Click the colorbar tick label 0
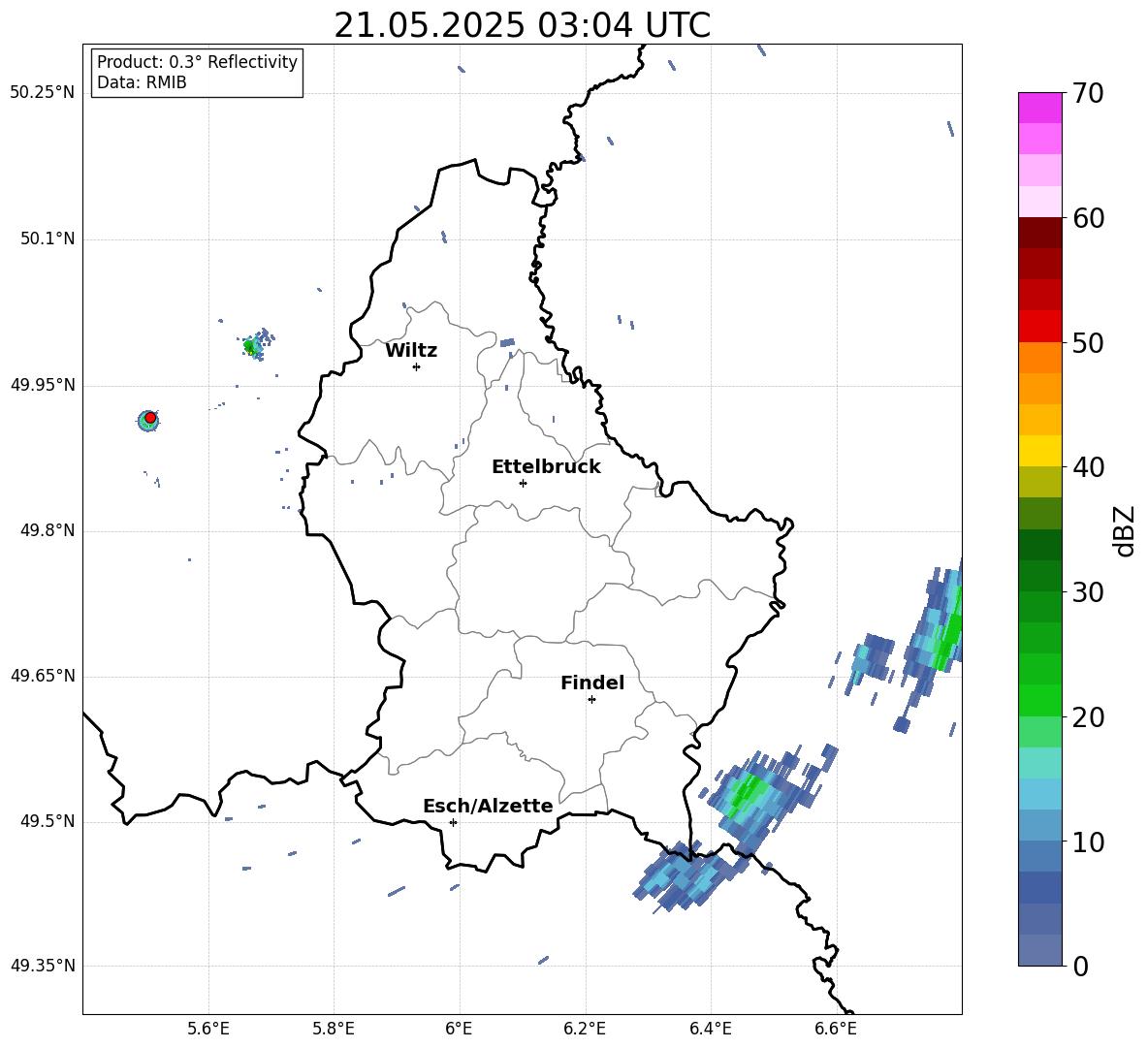Viewport: 1148px width, 1048px height. pyautogui.click(x=1080, y=967)
